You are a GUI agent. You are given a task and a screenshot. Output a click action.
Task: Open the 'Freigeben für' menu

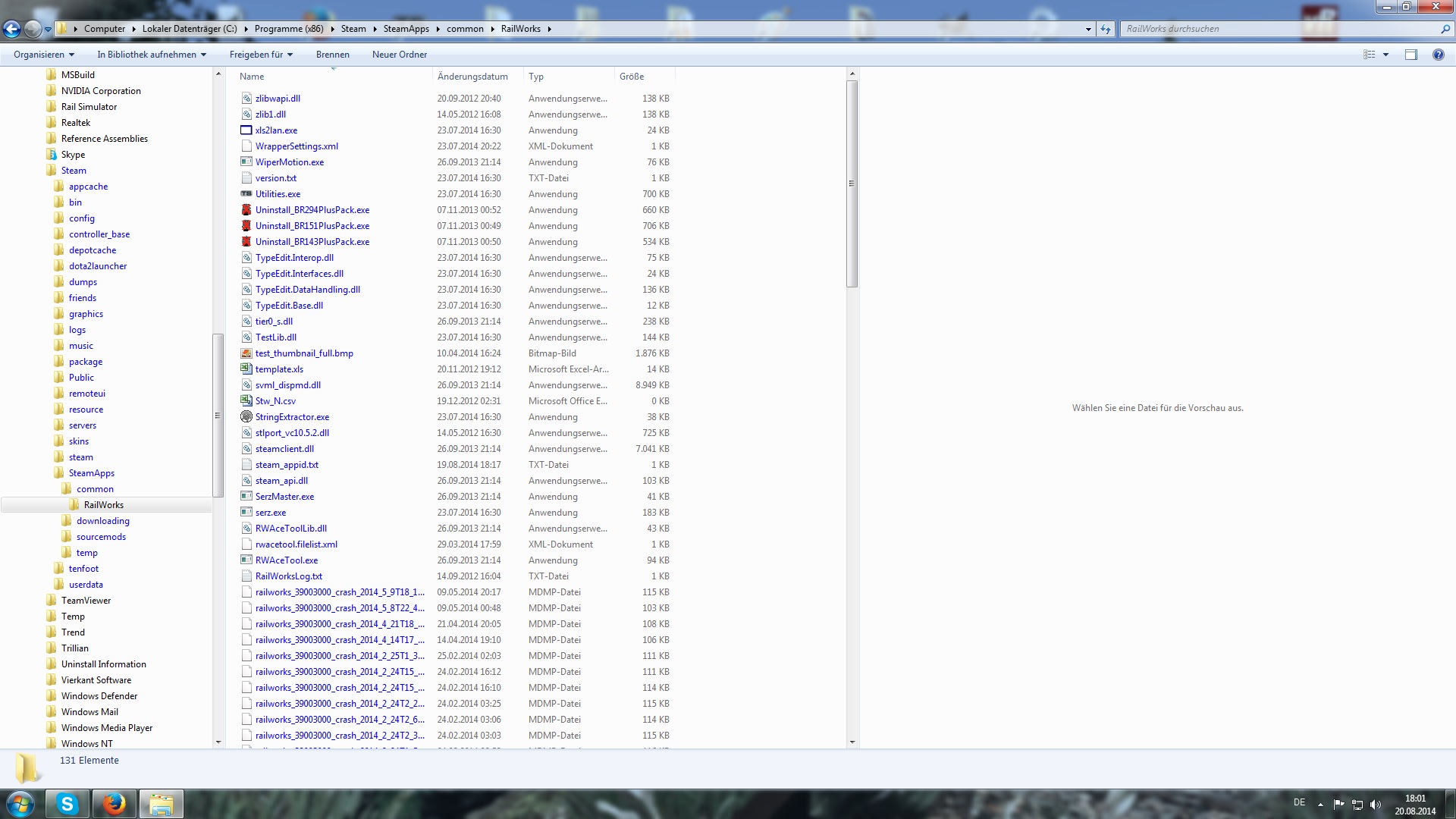coord(261,55)
